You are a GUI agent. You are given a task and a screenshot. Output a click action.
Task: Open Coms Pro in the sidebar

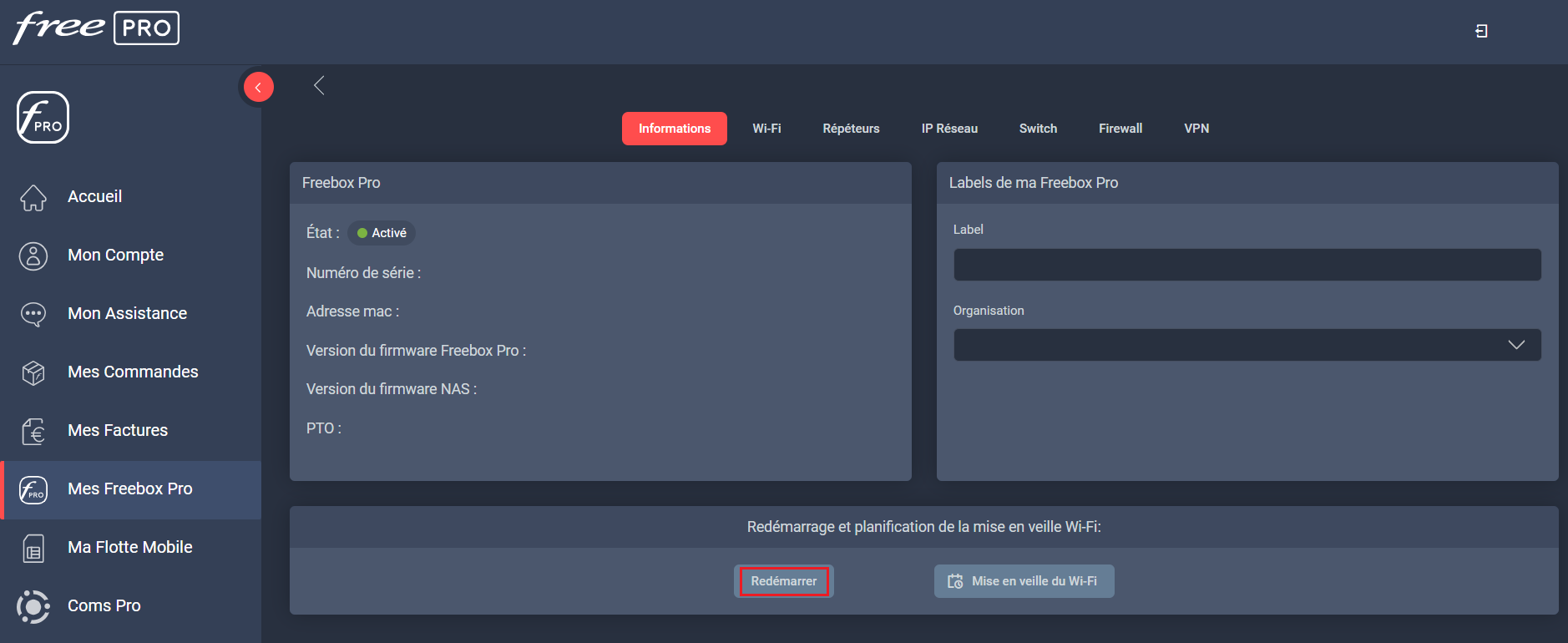click(132, 606)
